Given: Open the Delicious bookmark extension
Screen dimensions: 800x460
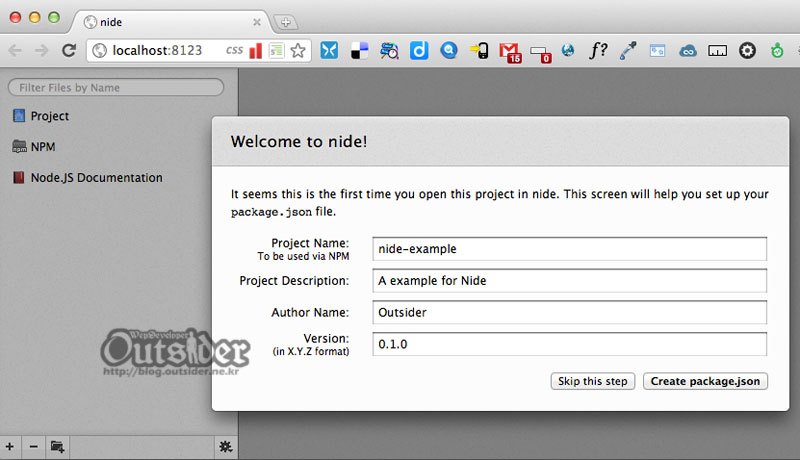Looking at the screenshot, I should point(360,50).
